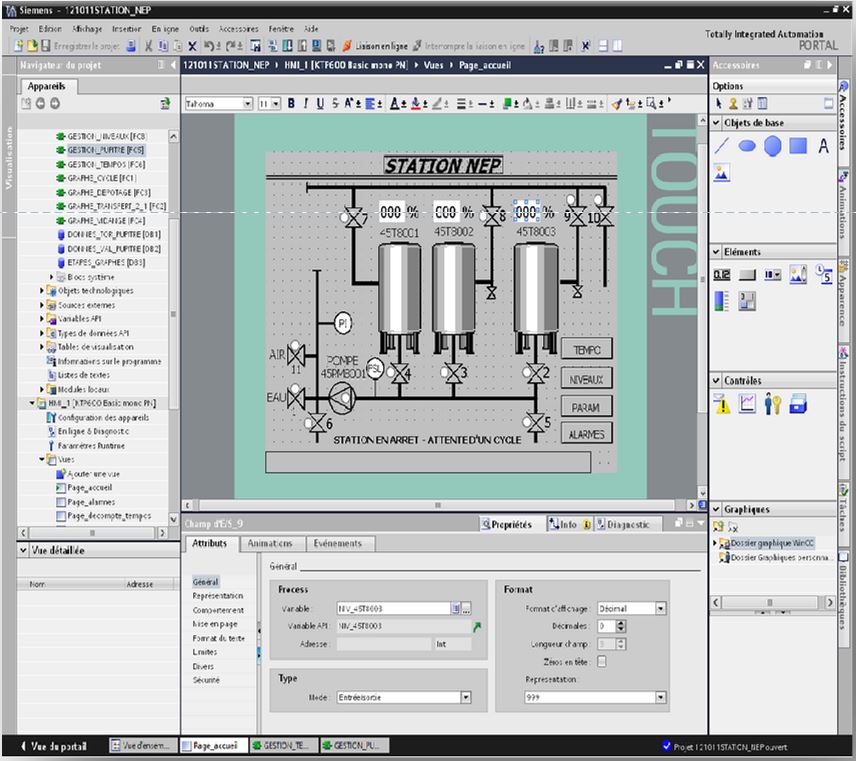Viewport: 856px width, 761px height.
Task: Select the Trend view control
Action: (x=747, y=403)
